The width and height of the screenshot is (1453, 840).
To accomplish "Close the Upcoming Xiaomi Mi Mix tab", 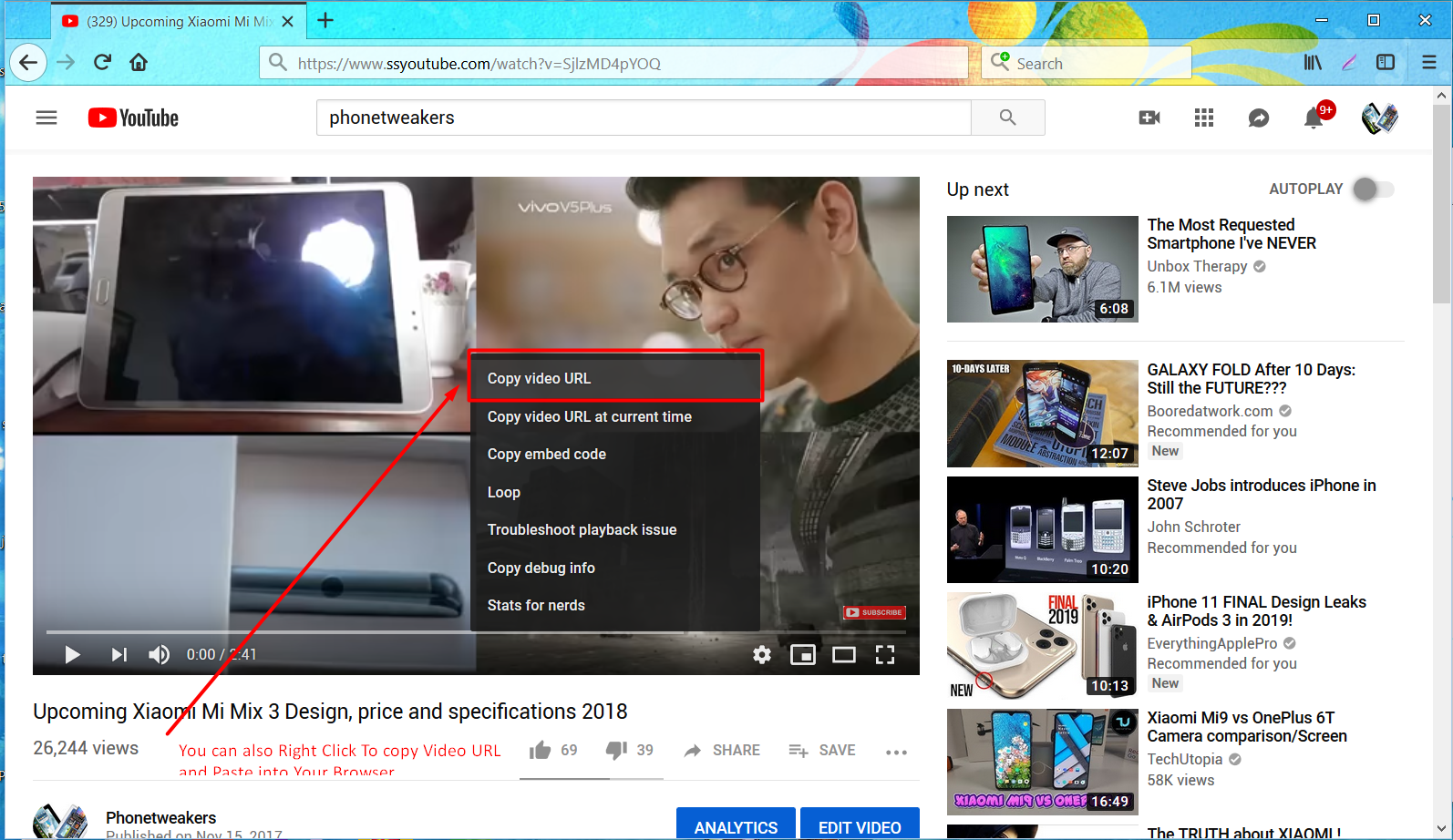I will coord(287,21).
